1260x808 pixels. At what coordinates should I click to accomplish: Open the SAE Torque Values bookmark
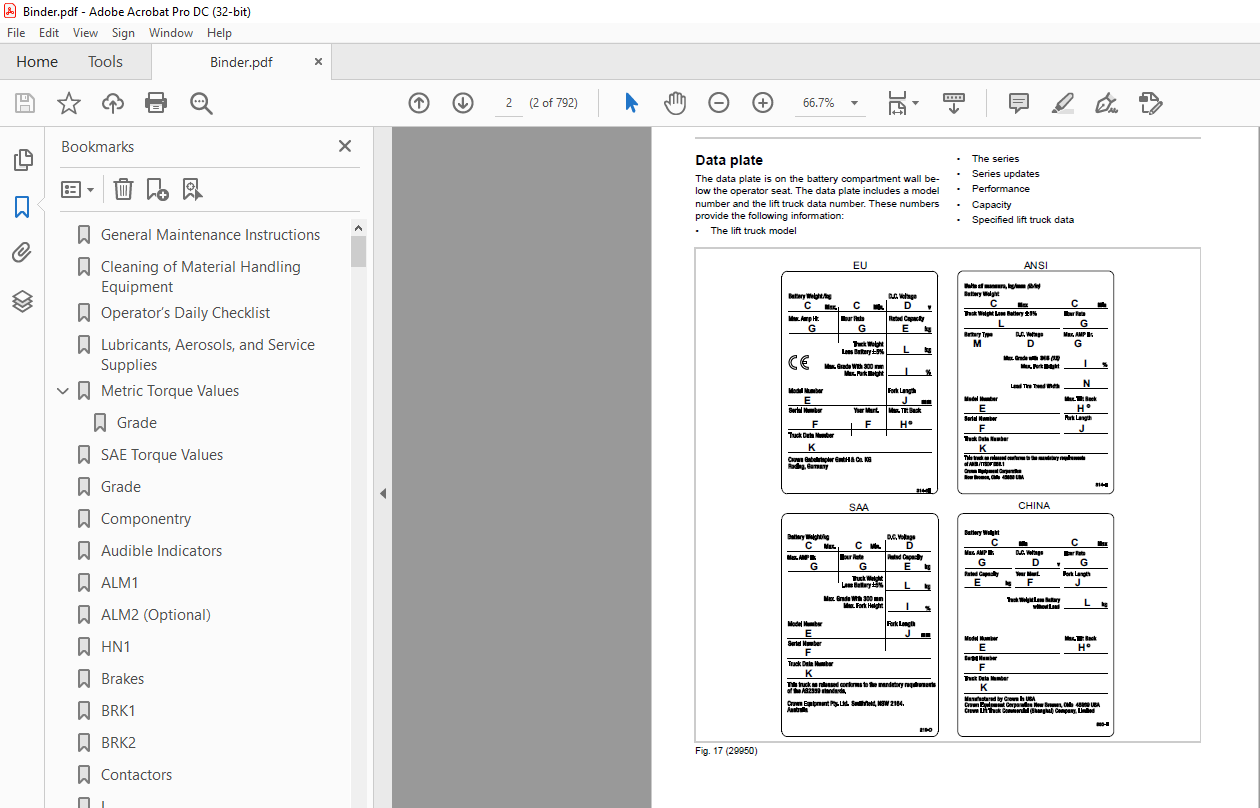pos(162,455)
